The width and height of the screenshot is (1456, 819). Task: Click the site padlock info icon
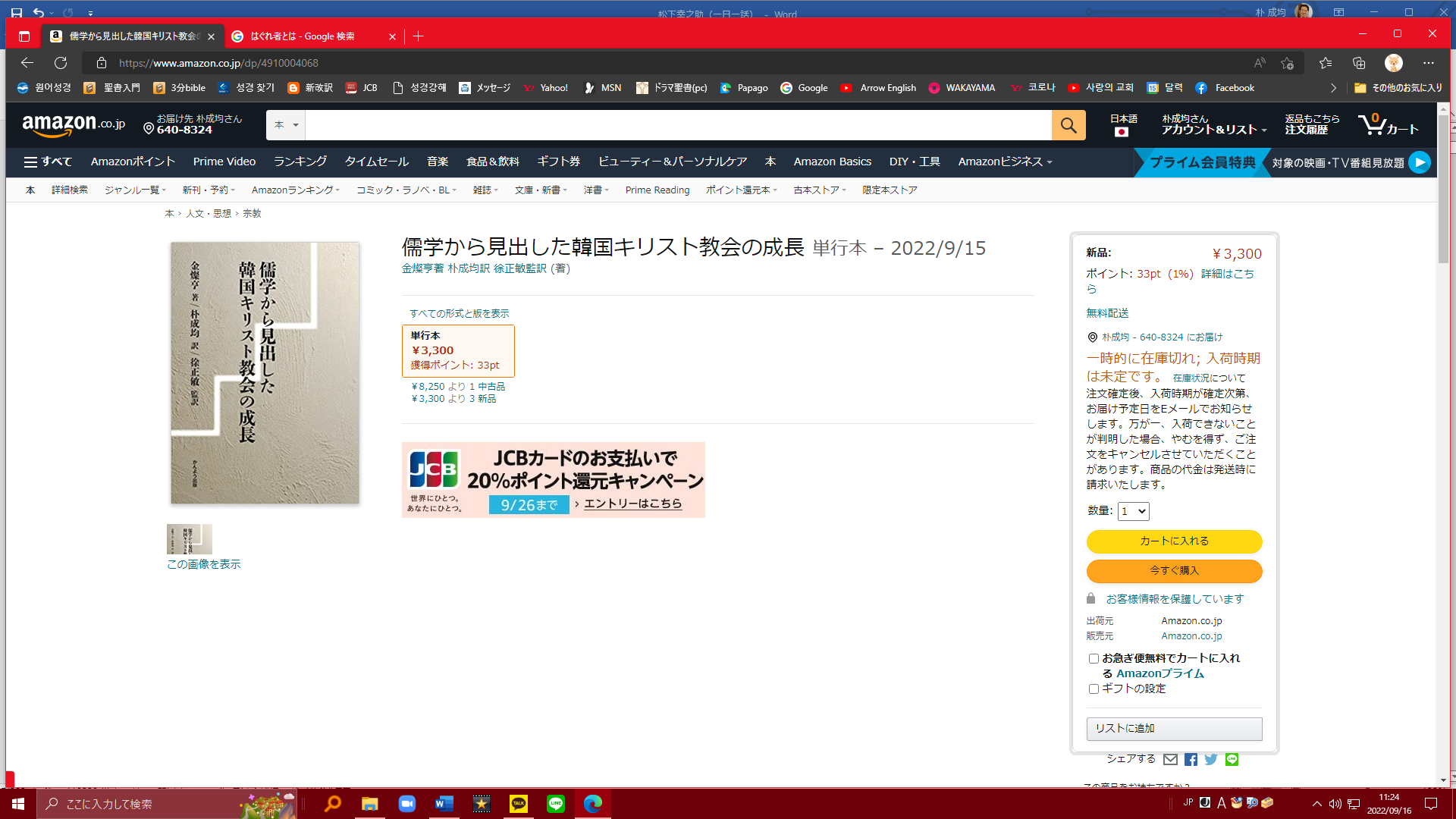pos(102,63)
